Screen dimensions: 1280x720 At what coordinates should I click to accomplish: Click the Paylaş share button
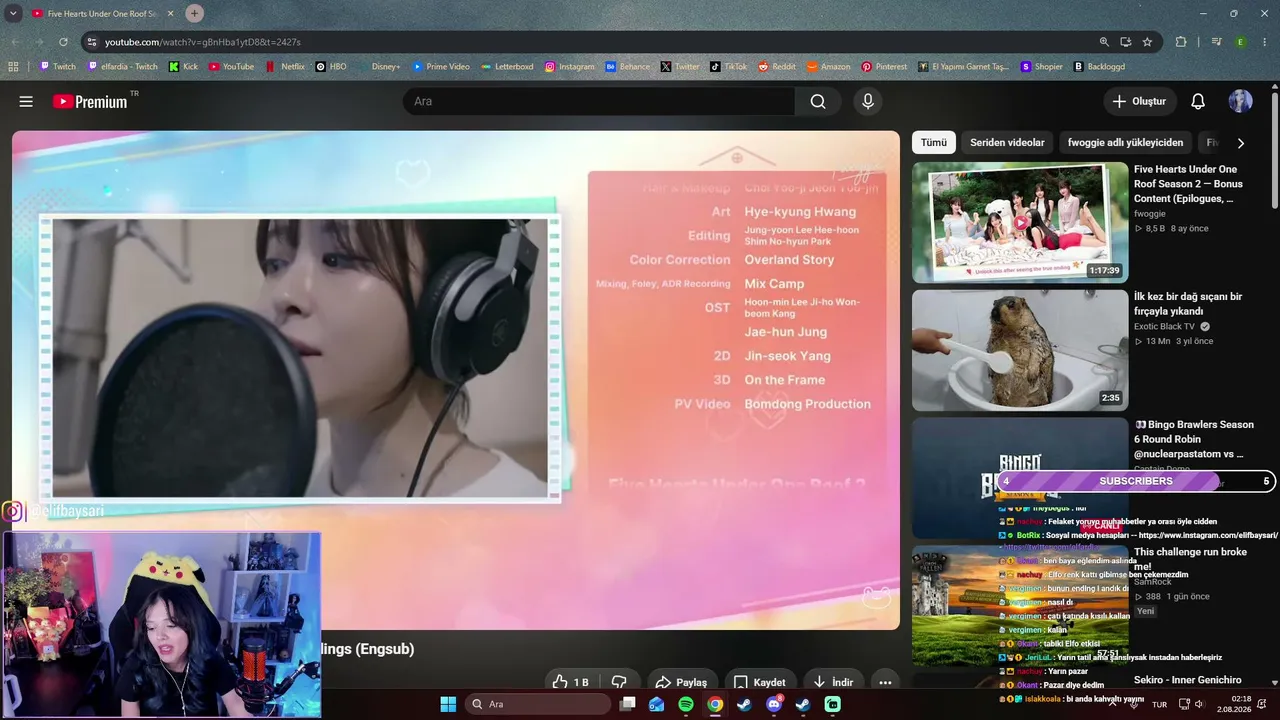click(682, 682)
